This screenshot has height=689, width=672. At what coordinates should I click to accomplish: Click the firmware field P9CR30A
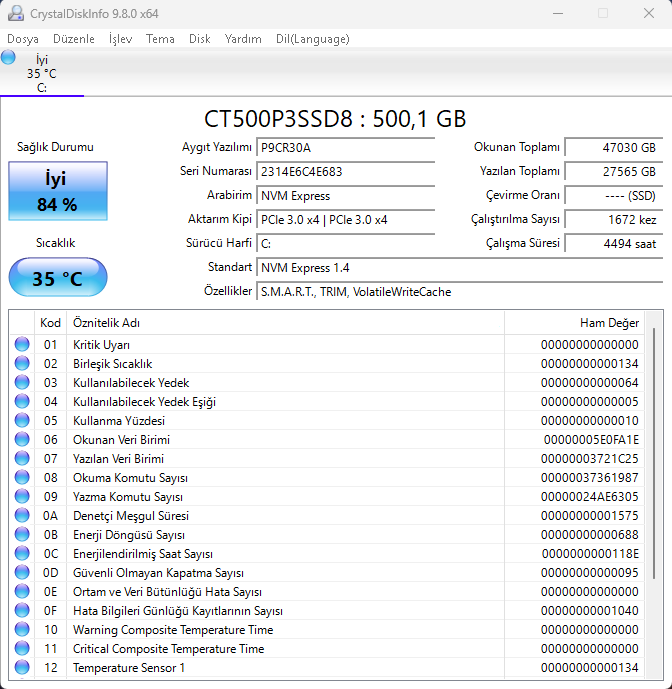pos(345,147)
